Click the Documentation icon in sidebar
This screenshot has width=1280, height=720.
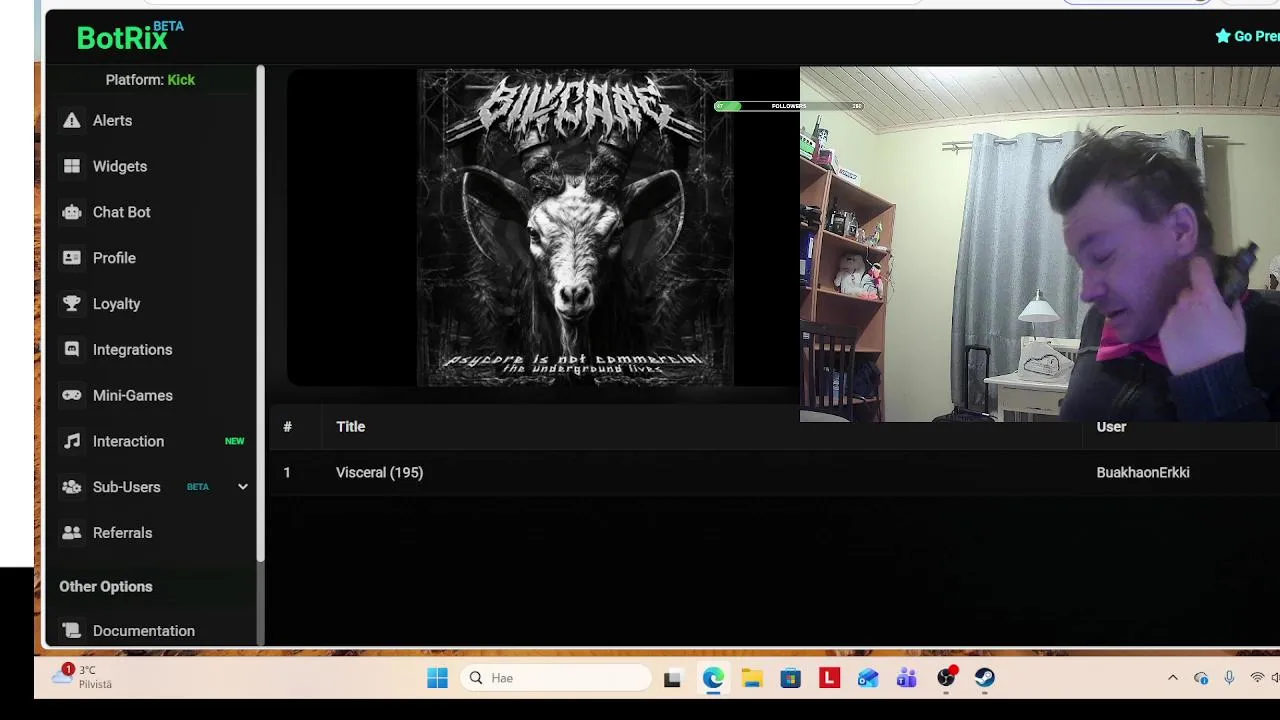tap(71, 631)
